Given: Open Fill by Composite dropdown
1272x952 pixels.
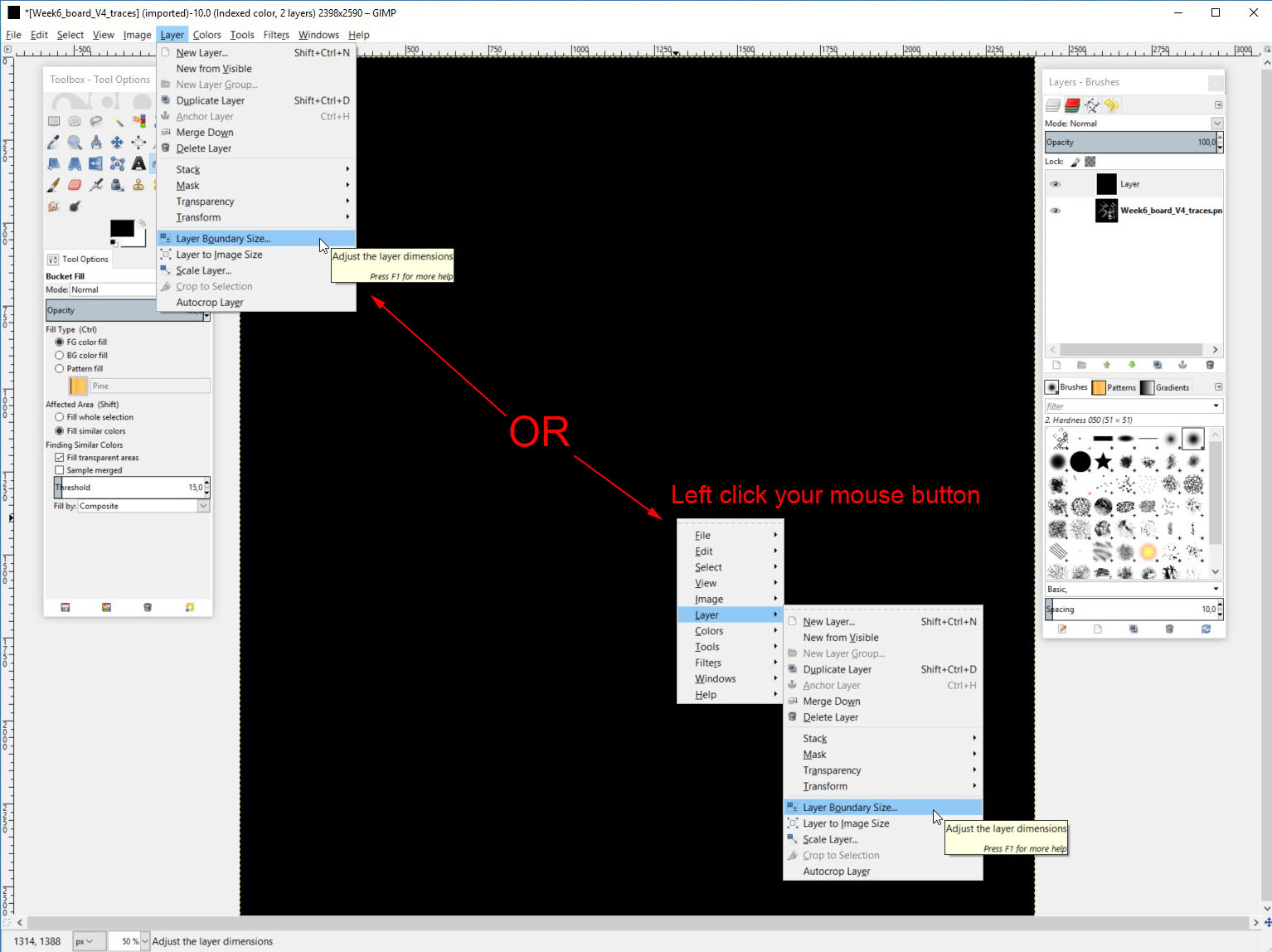Looking at the screenshot, I should point(143,506).
